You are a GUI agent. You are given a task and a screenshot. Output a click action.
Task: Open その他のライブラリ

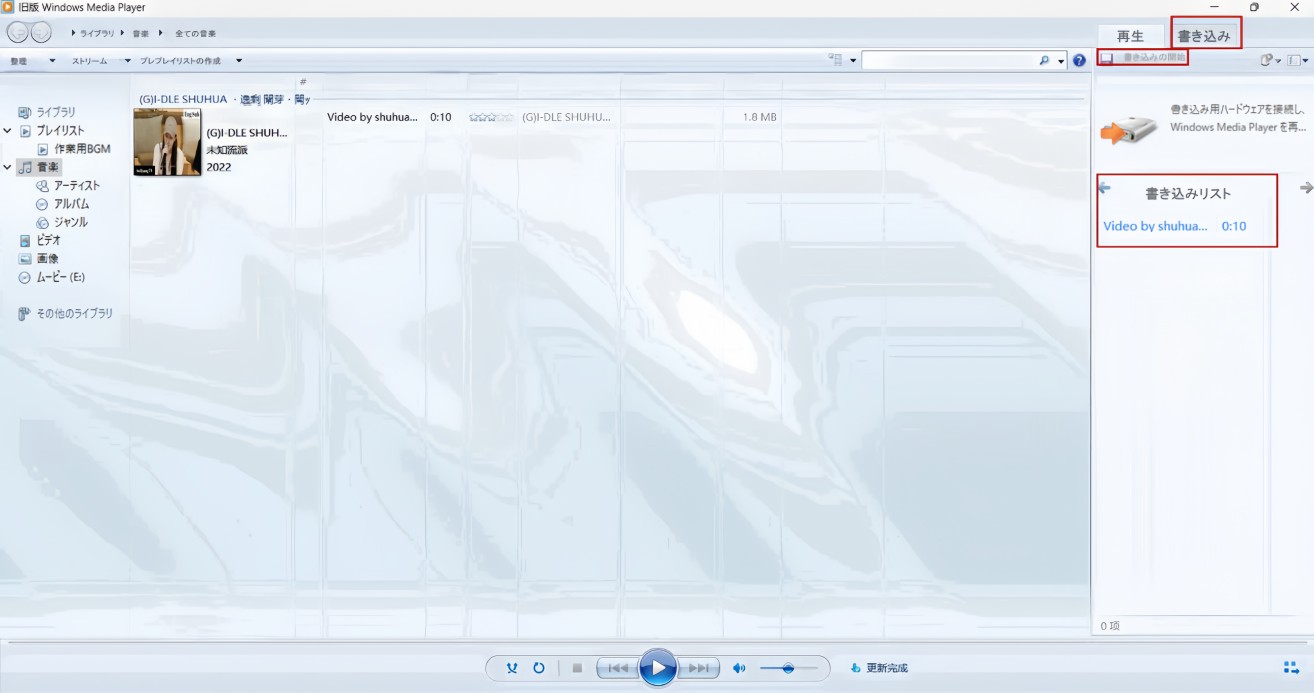point(74,313)
